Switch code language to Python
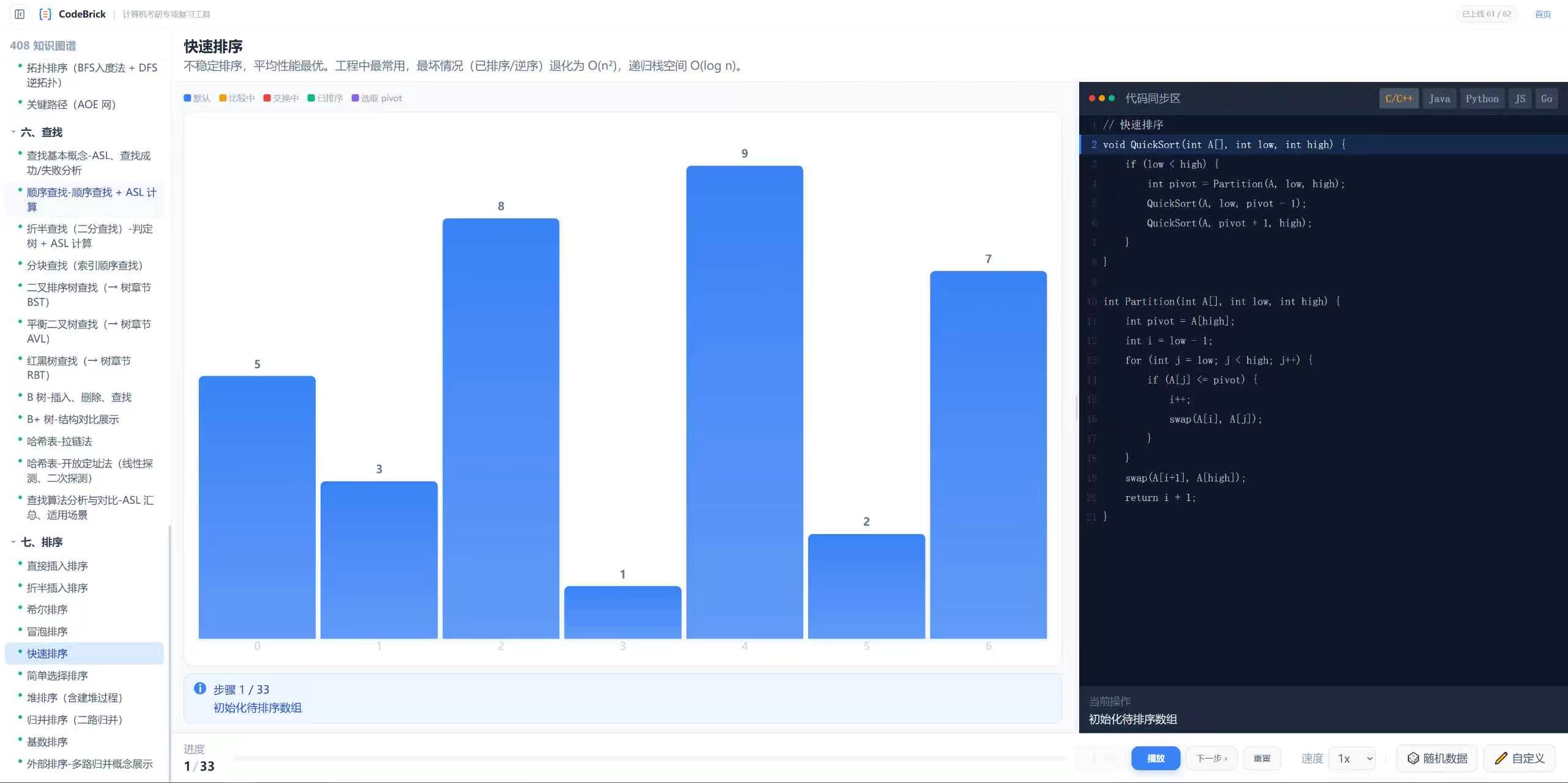 1482,98
